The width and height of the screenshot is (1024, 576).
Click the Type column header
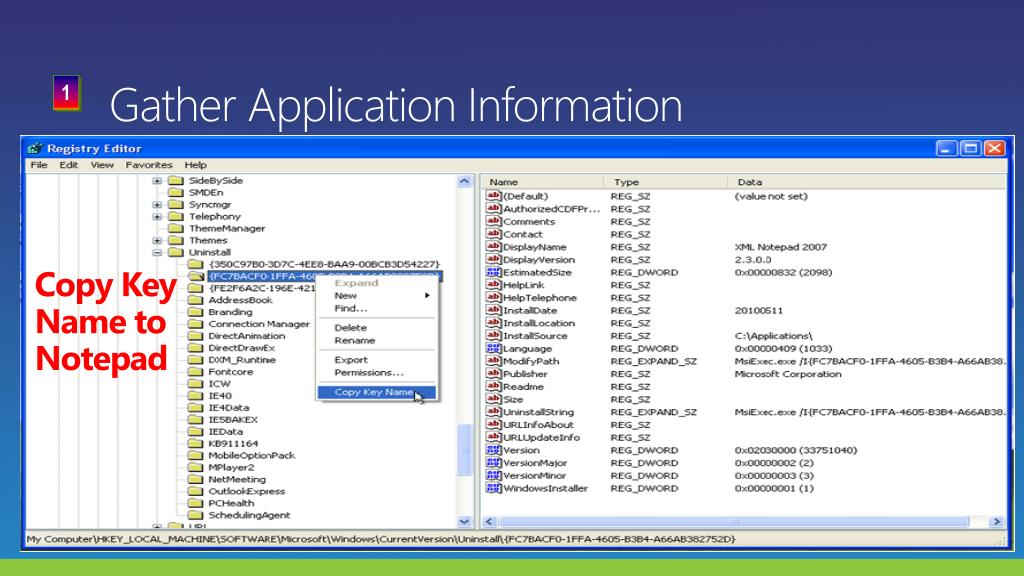pos(626,182)
